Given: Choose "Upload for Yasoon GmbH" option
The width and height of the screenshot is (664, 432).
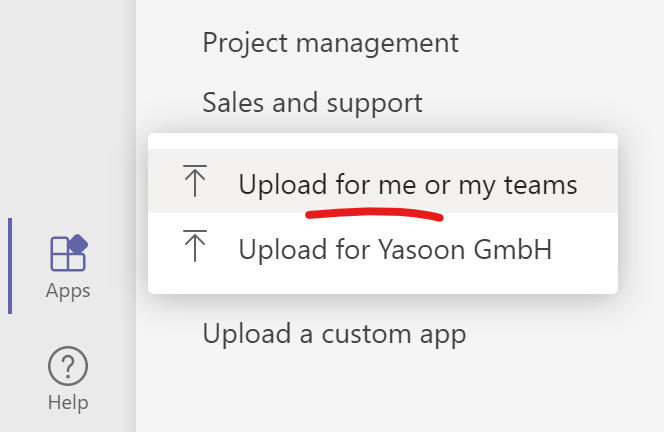Looking at the screenshot, I should coord(395,248).
